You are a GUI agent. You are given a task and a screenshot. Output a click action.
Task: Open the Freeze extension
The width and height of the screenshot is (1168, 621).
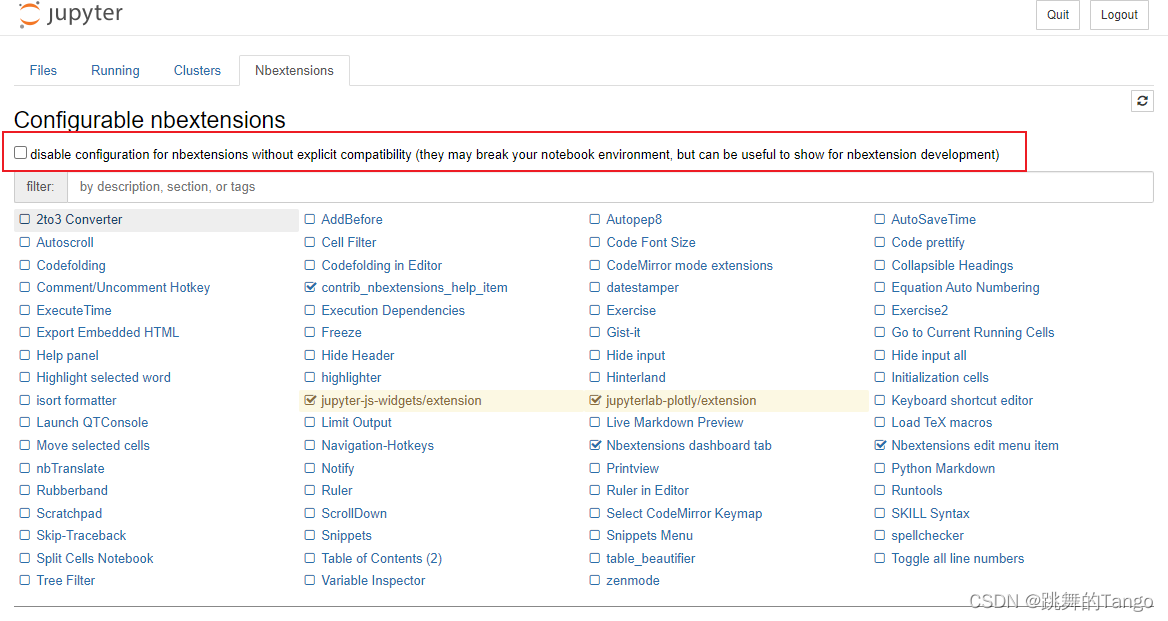(x=341, y=332)
